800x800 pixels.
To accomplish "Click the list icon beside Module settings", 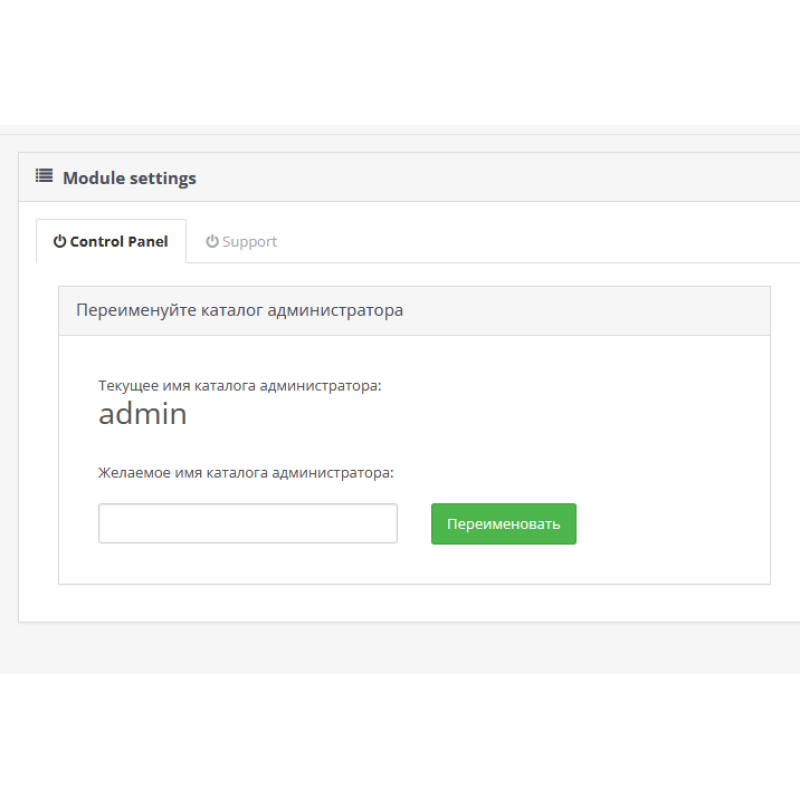I will 44,176.
